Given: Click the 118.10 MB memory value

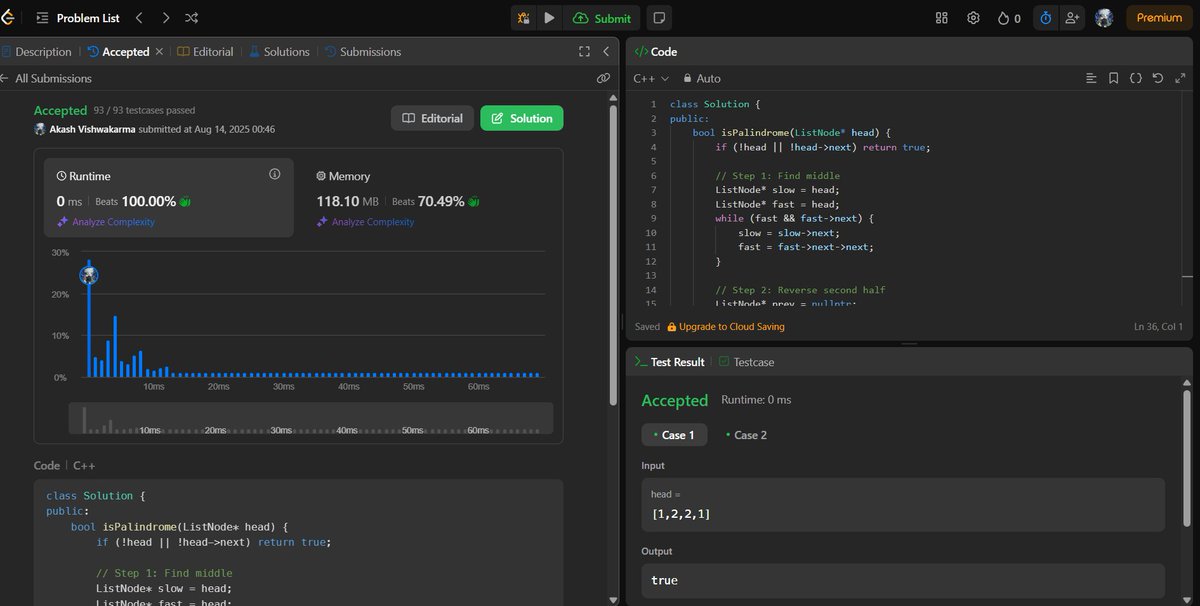Looking at the screenshot, I should tap(349, 201).
